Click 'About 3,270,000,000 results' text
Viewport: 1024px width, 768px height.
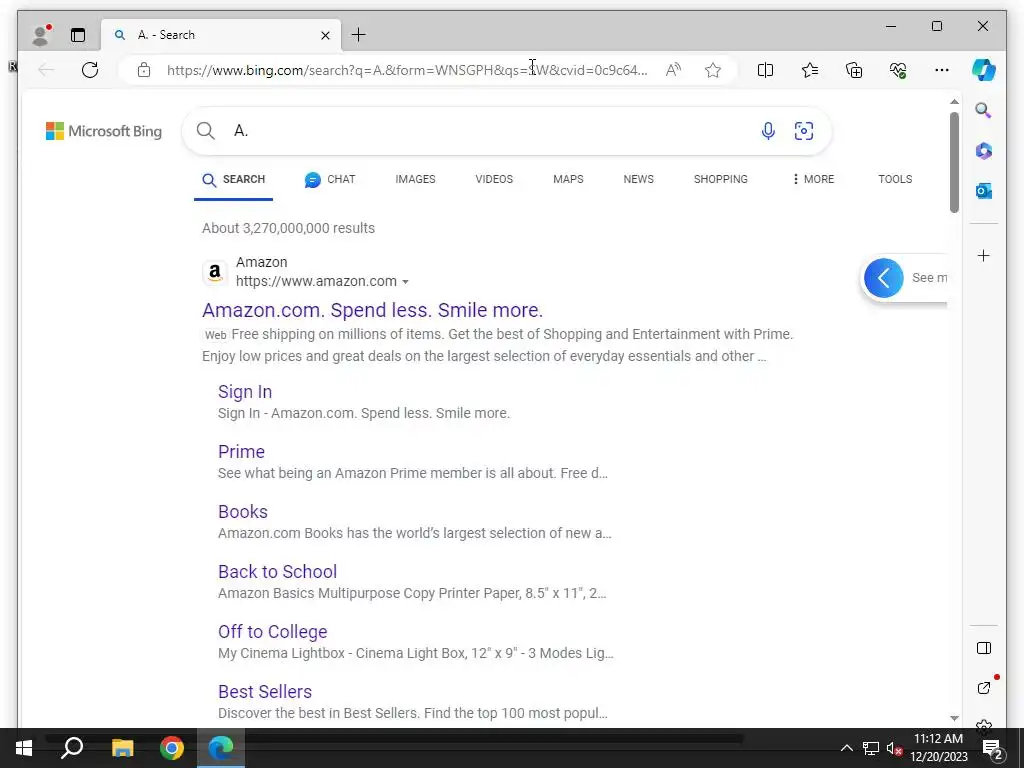click(x=288, y=229)
